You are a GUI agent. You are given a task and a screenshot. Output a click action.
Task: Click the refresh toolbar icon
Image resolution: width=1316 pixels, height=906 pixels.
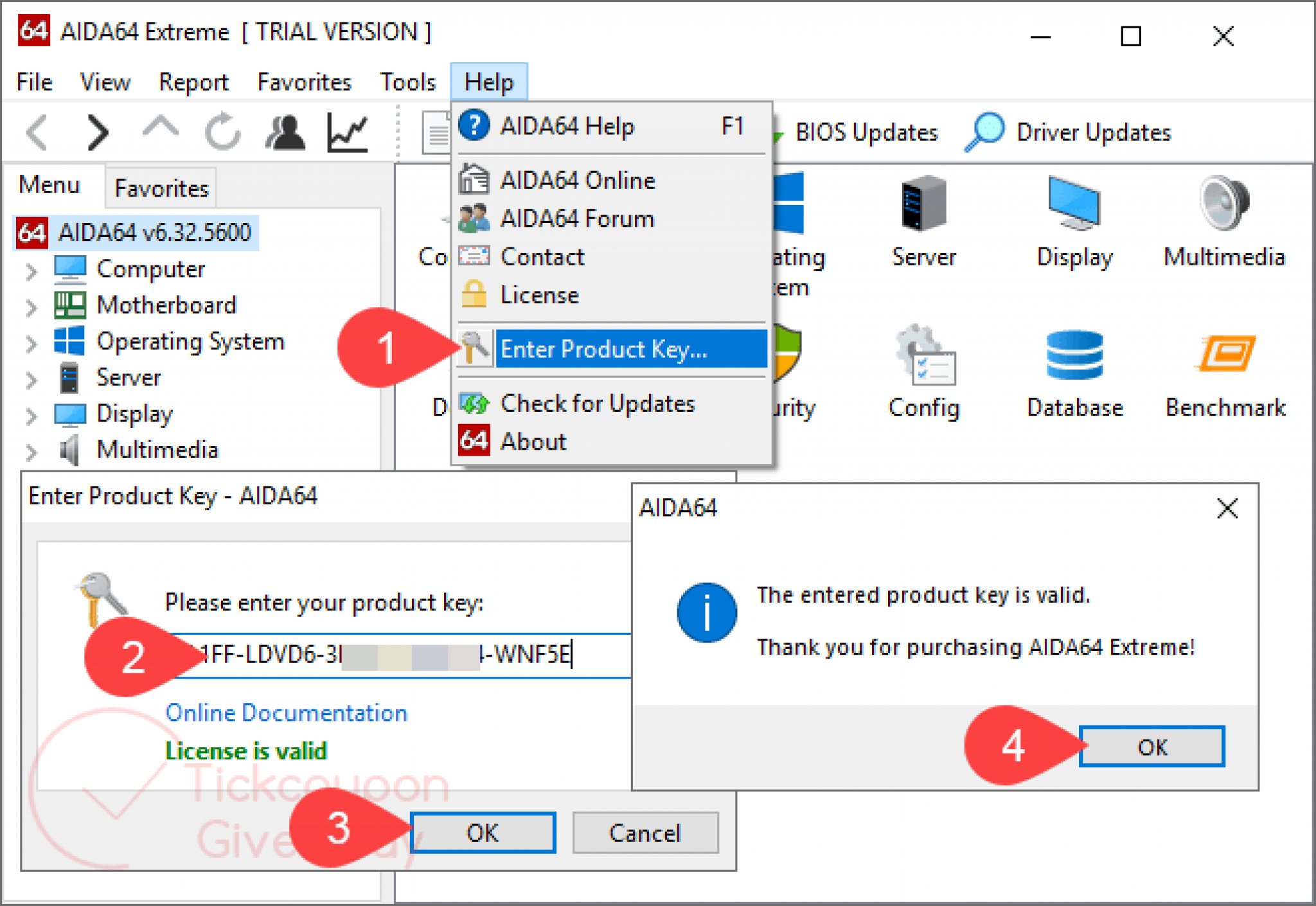222,132
